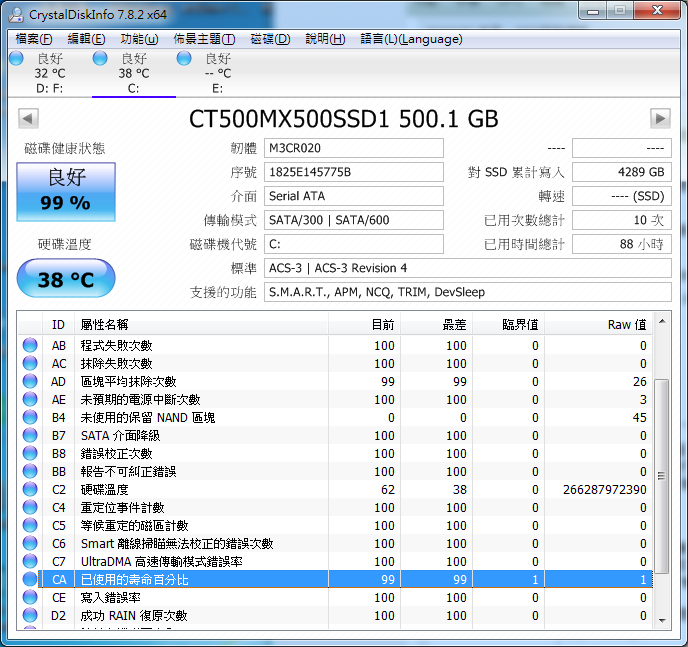Image resolution: width=688 pixels, height=647 pixels.
Task: Click status orb of attribute BB row
Action: coord(30,471)
